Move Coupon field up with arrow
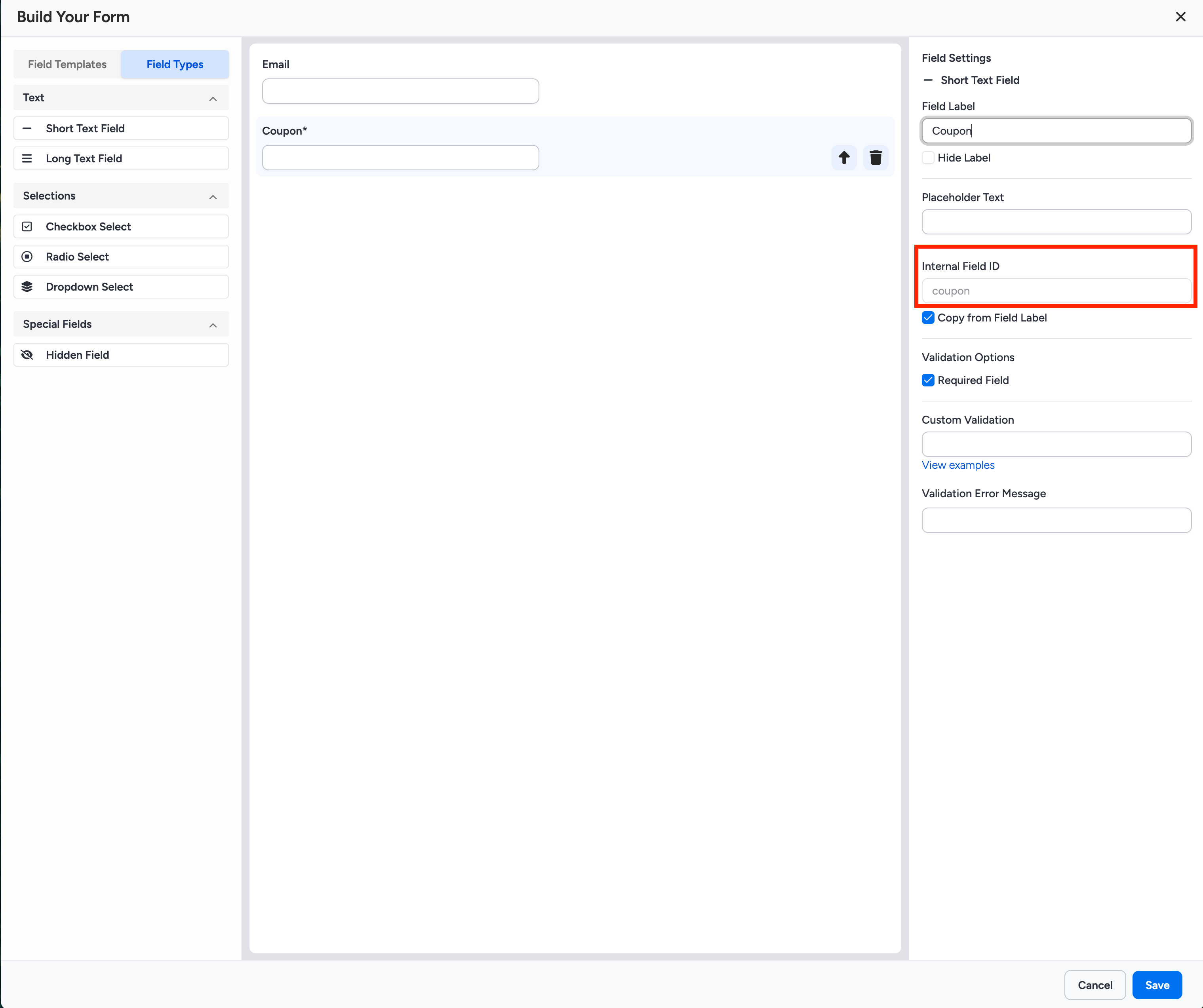This screenshot has height=1008, width=1203. [x=844, y=158]
